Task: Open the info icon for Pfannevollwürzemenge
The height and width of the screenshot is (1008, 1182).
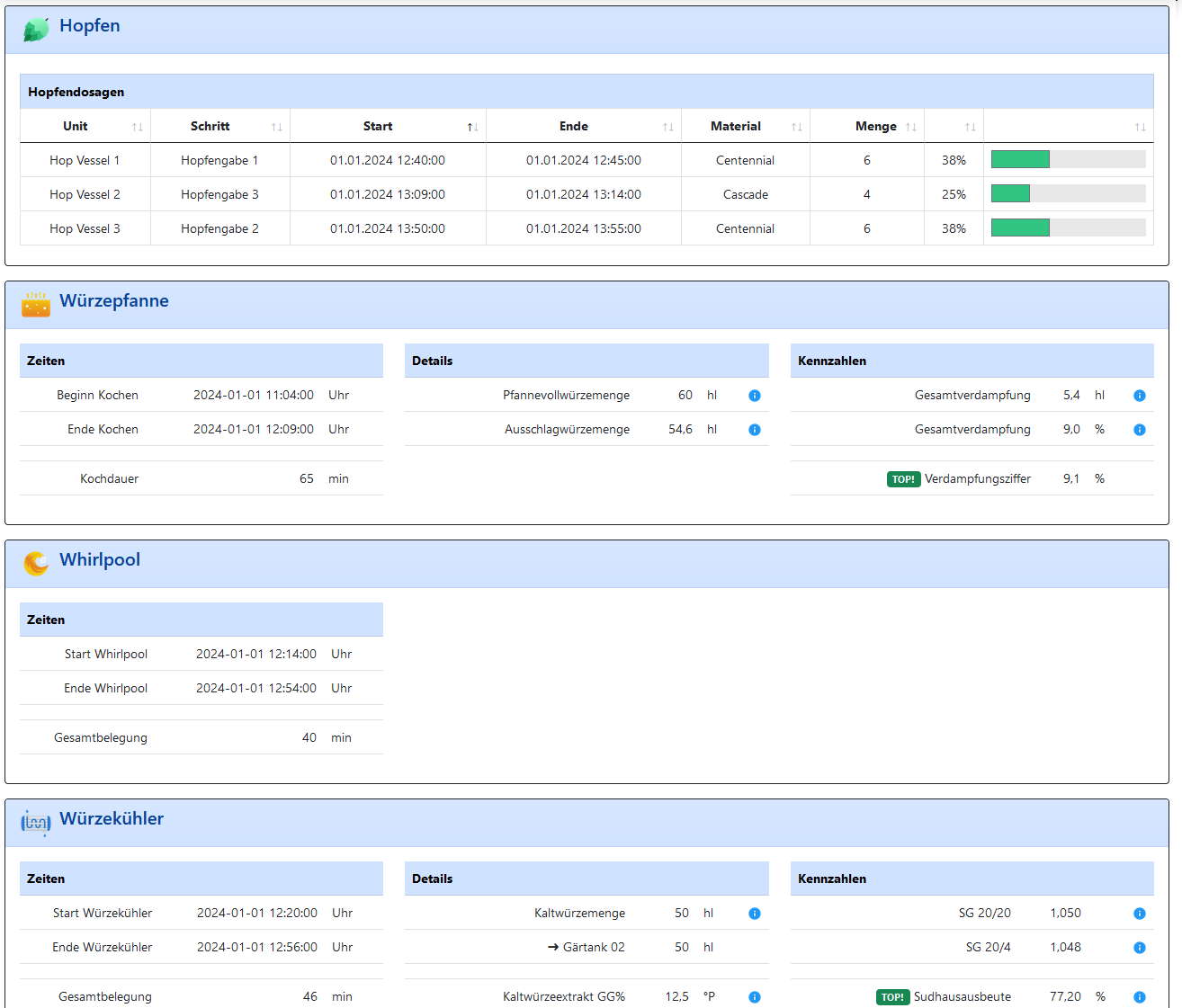Action: (755, 396)
